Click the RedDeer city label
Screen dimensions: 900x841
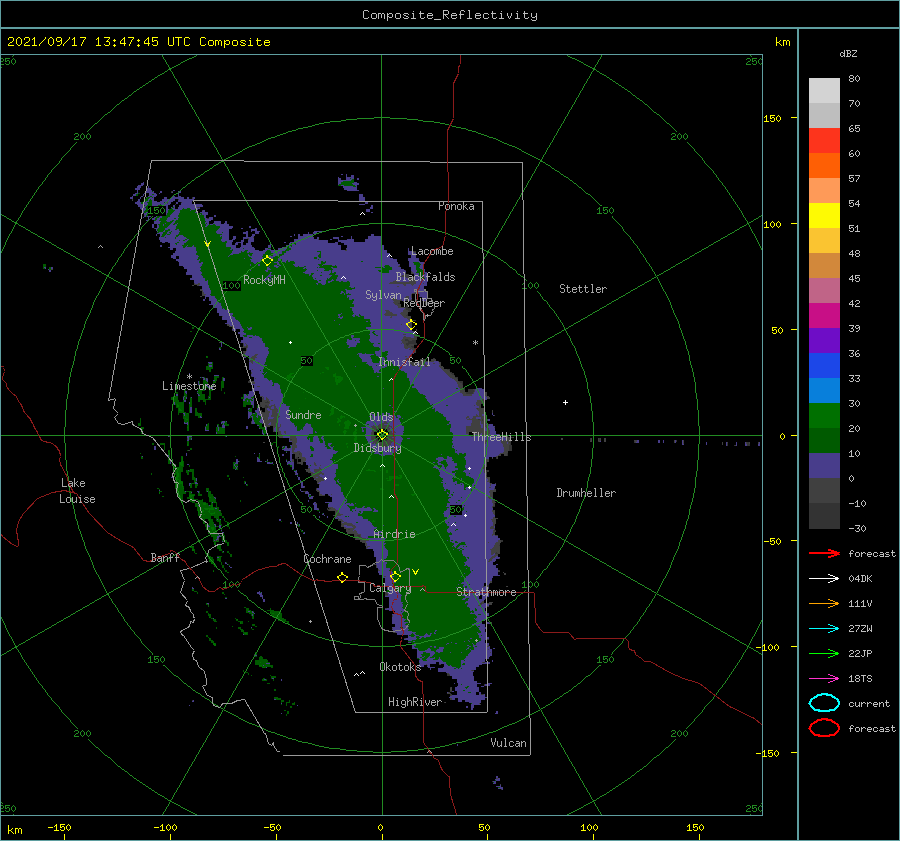tap(424, 303)
